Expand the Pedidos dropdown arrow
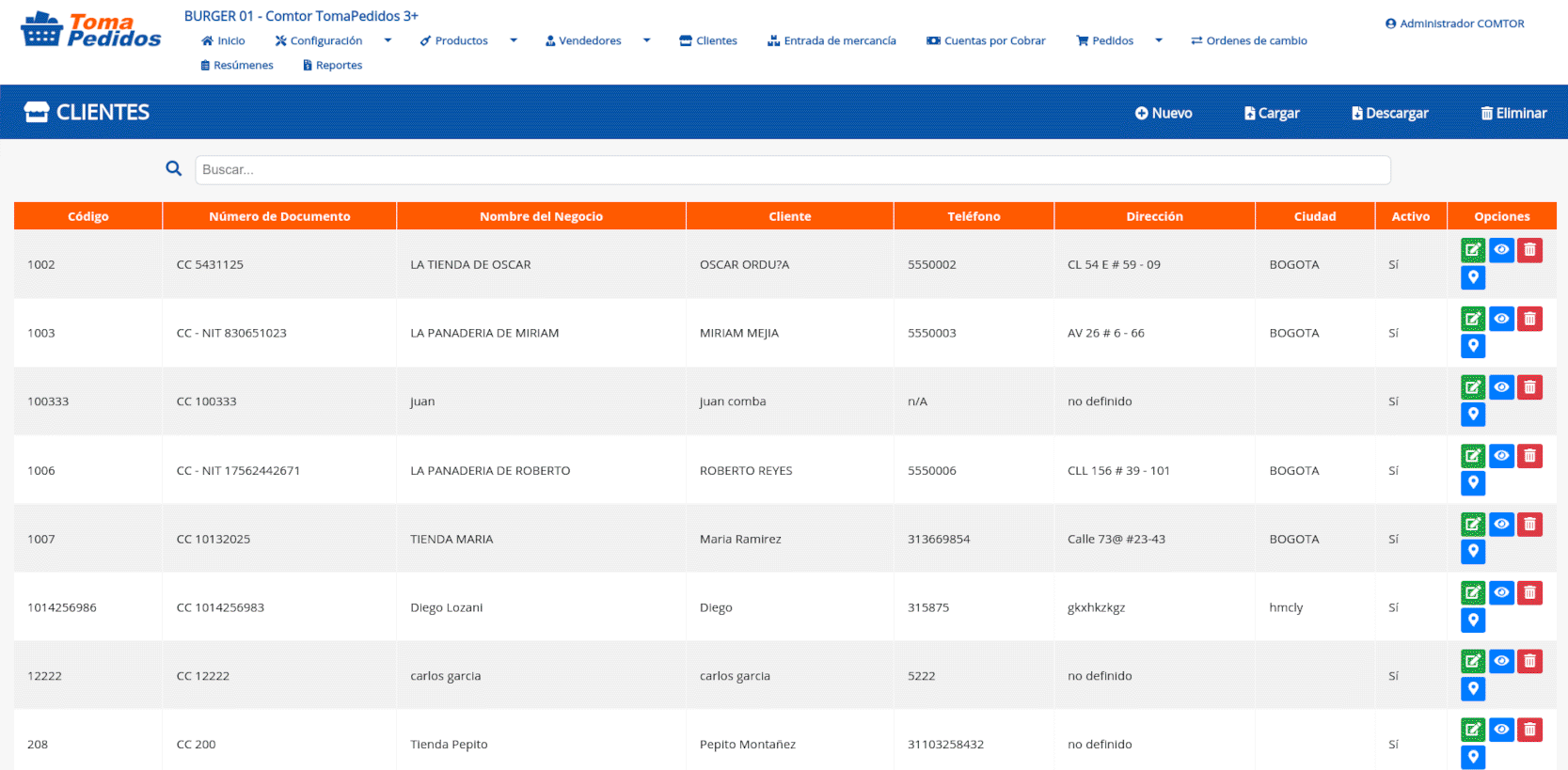The image size is (1568, 770). [1159, 40]
